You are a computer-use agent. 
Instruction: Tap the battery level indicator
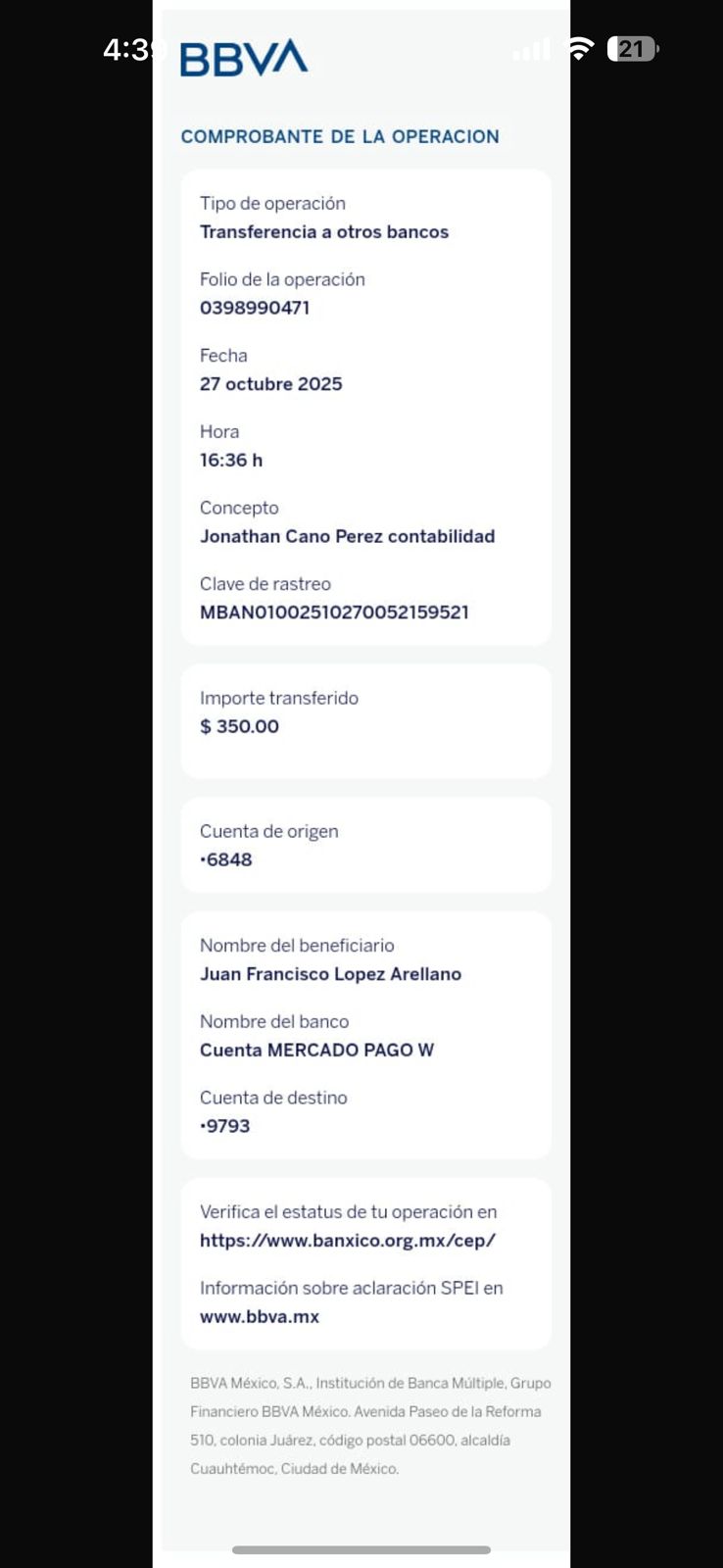pos(633,49)
